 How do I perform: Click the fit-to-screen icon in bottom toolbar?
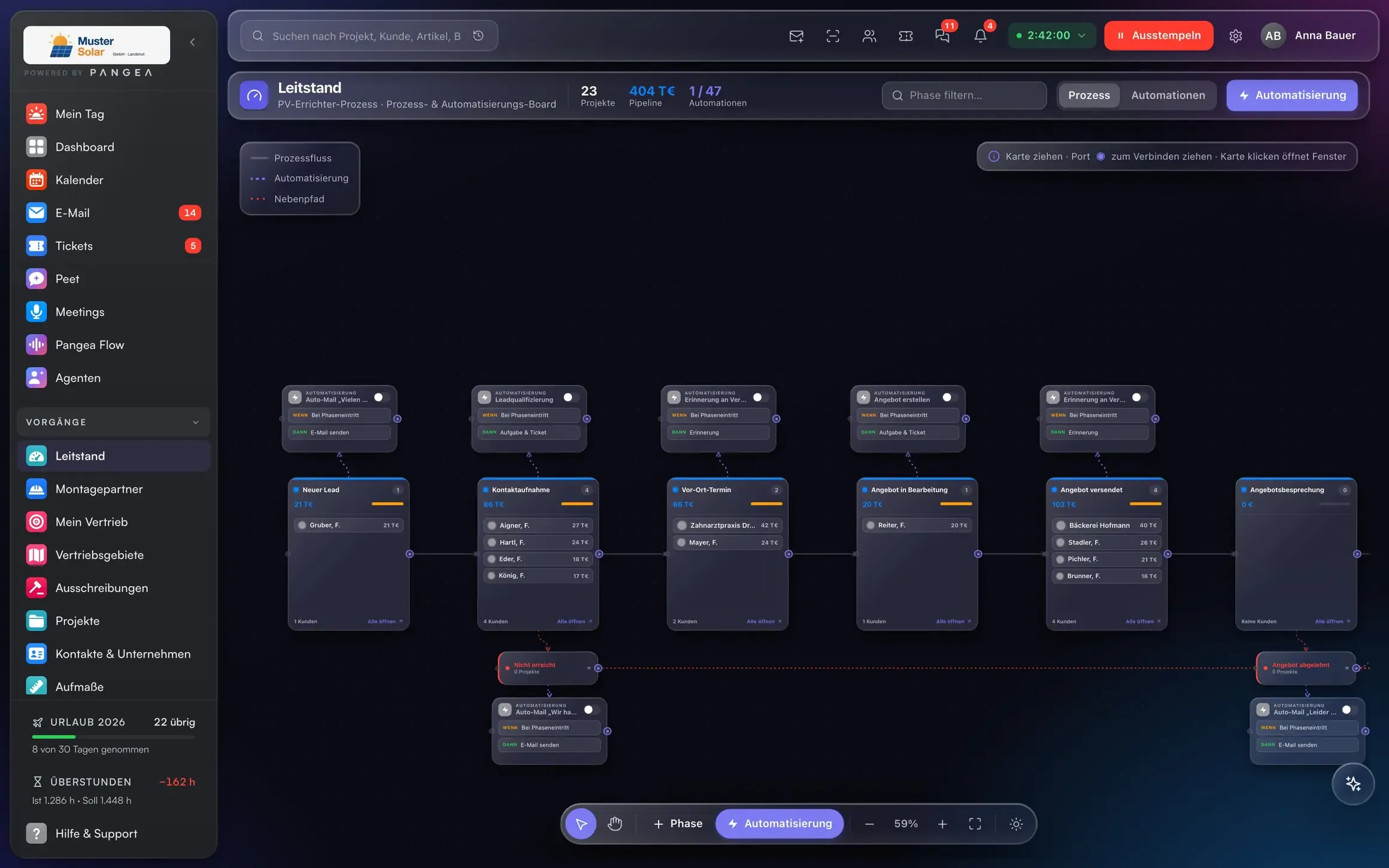[975, 824]
